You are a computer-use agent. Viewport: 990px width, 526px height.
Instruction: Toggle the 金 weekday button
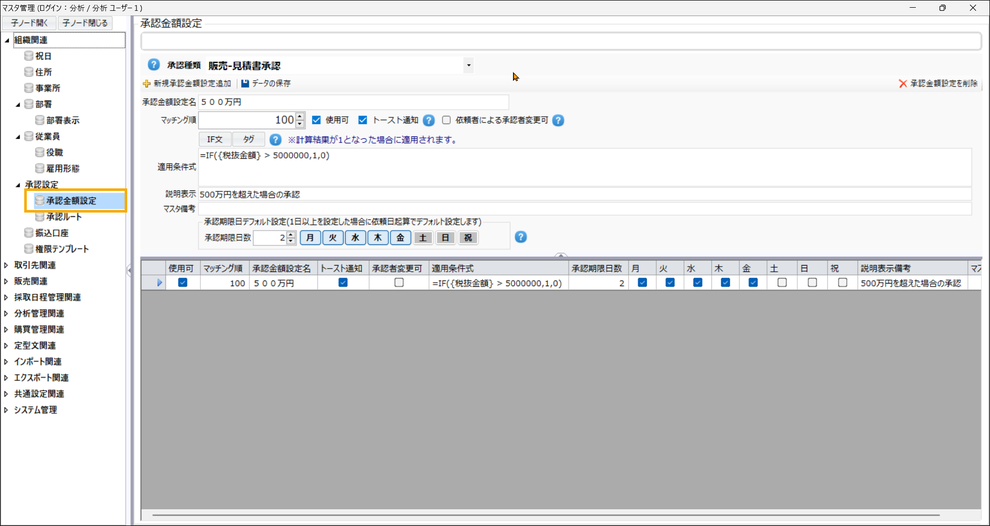tap(401, 238)
